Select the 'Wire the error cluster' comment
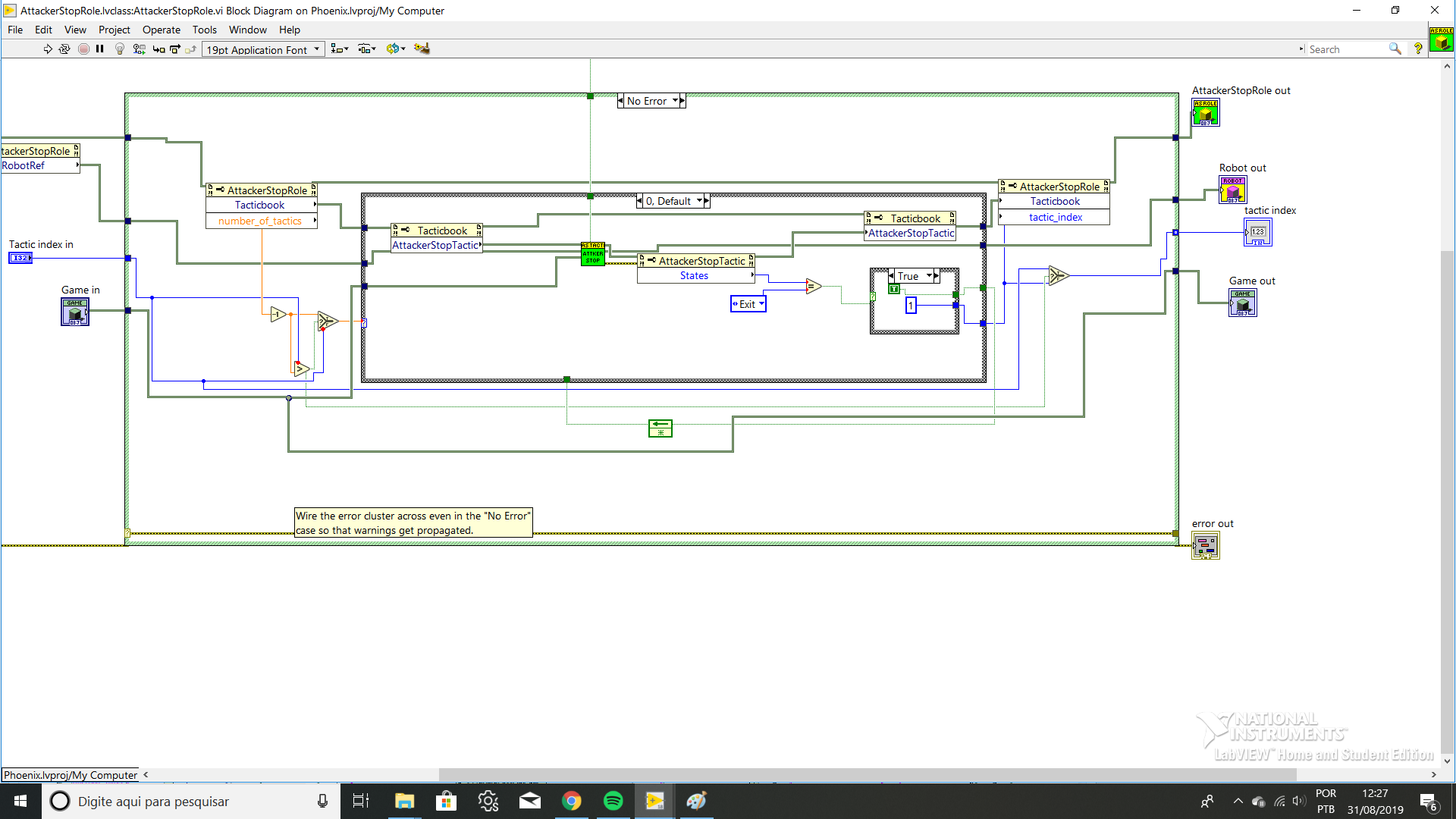The height and width of the screenshot is (819, 1456). click(x=413, y=522)
